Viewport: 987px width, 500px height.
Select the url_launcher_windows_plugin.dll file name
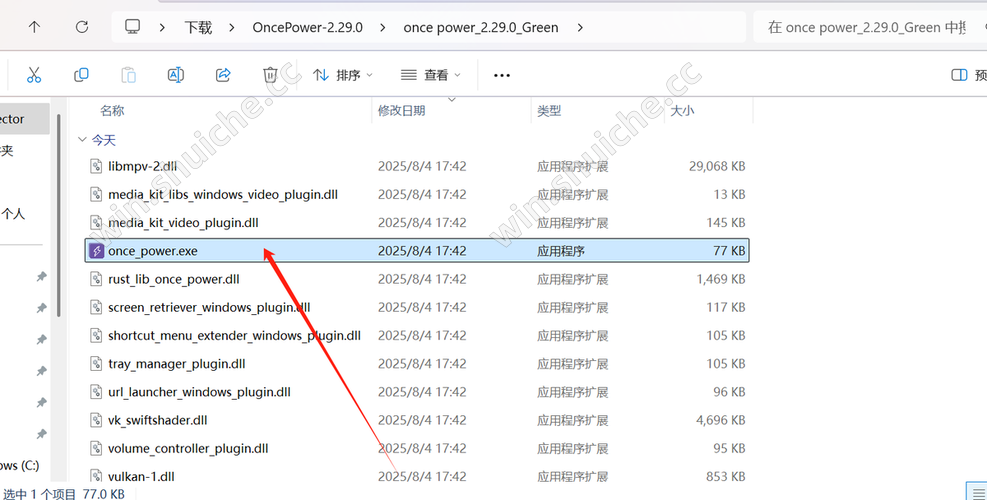pyautogui.click(x=200, y=392)
